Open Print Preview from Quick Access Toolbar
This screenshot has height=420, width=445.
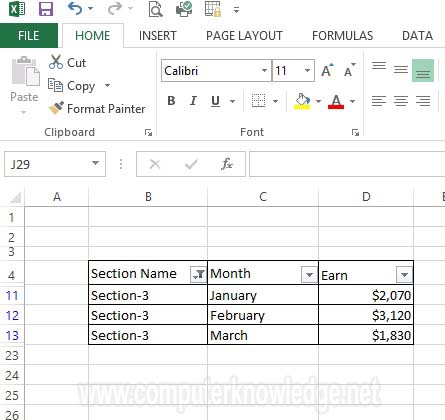click(x=155, y=9)
